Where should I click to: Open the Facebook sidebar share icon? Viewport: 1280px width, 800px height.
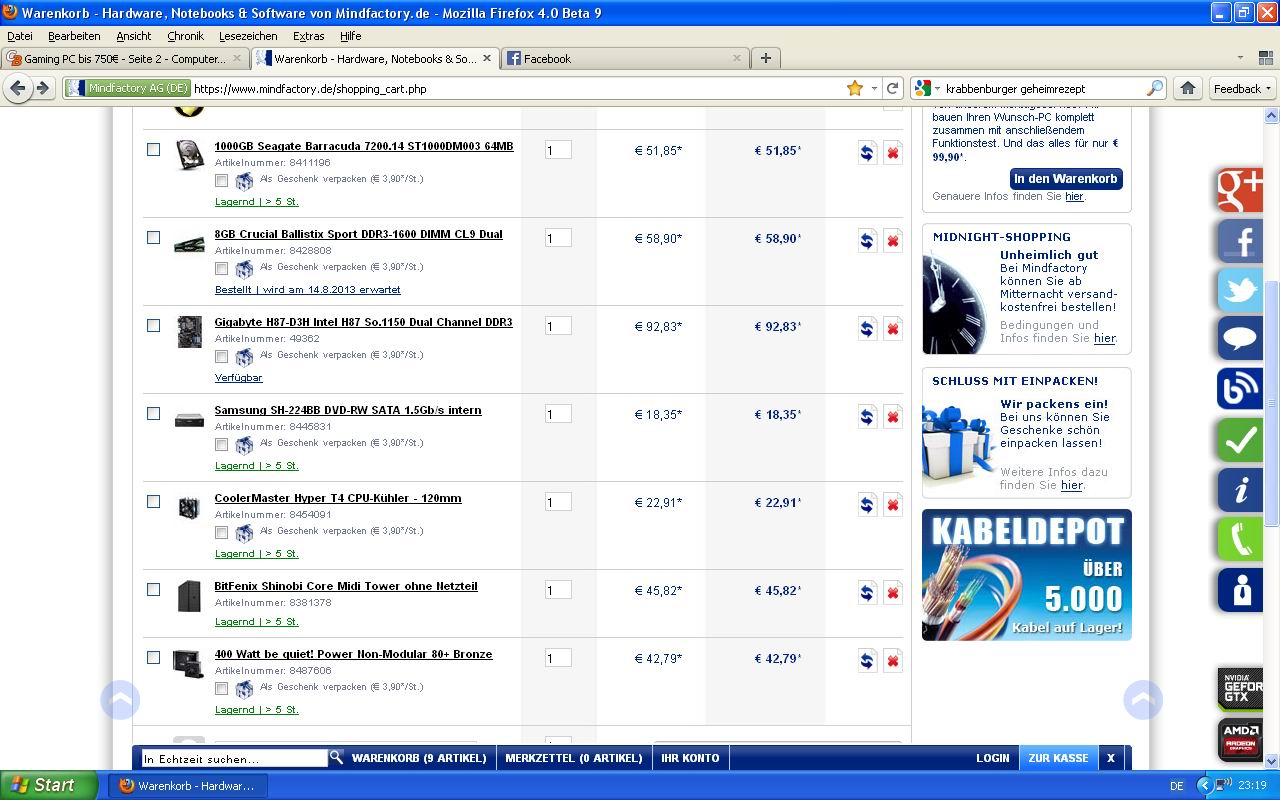(x=1240, y=241)
